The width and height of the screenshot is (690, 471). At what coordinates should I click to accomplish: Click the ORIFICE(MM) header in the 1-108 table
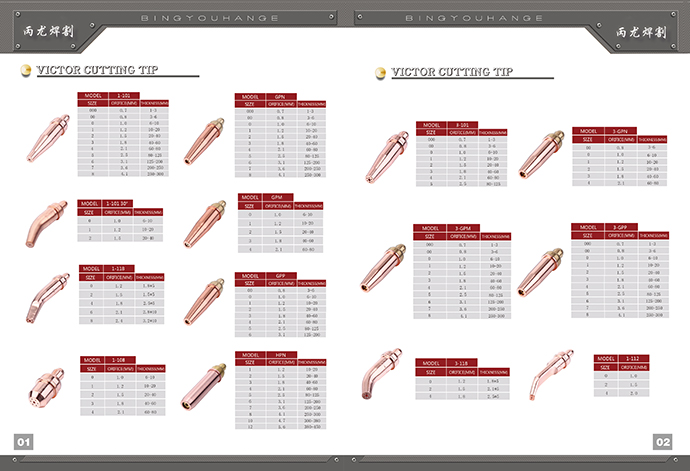tap(120, 368)
